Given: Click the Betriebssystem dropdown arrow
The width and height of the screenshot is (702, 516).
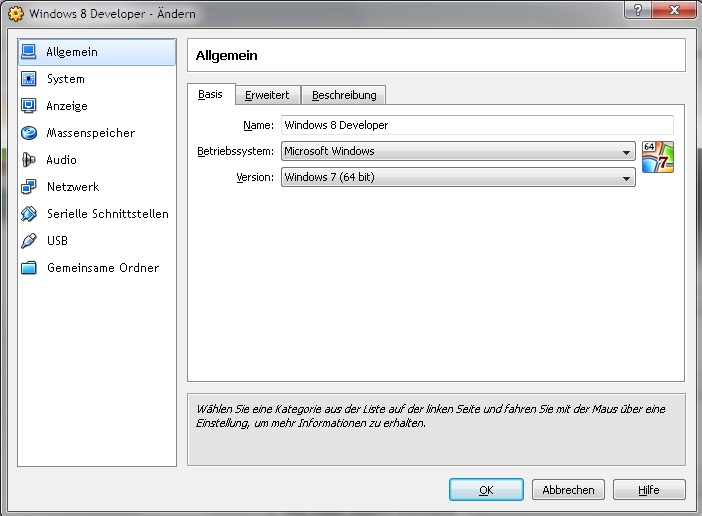Looking at the screenshot, I should 626,153.
